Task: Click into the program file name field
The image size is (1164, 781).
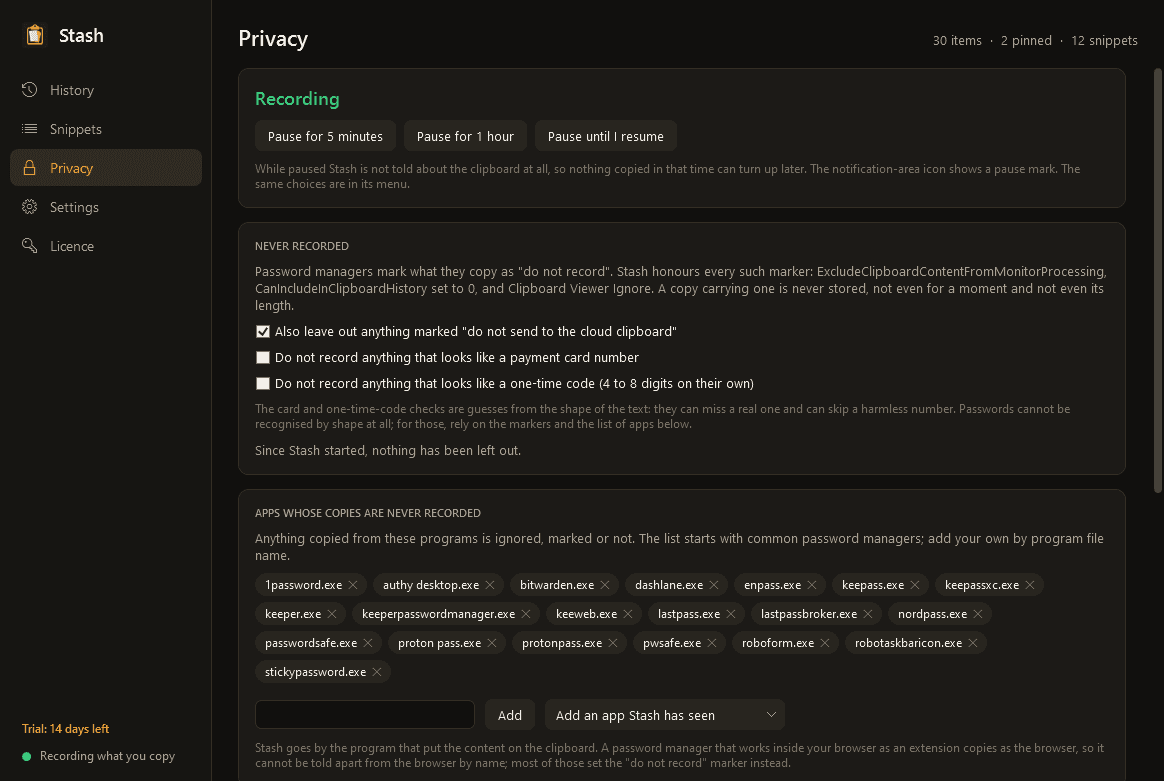Action: 364,715
